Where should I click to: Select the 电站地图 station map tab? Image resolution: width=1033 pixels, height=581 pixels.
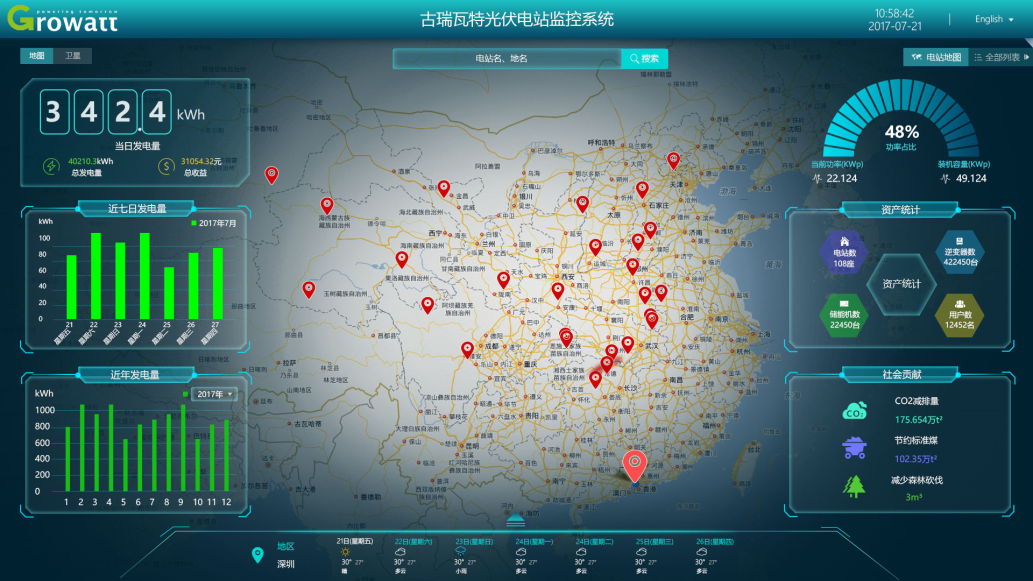(936, 58)
